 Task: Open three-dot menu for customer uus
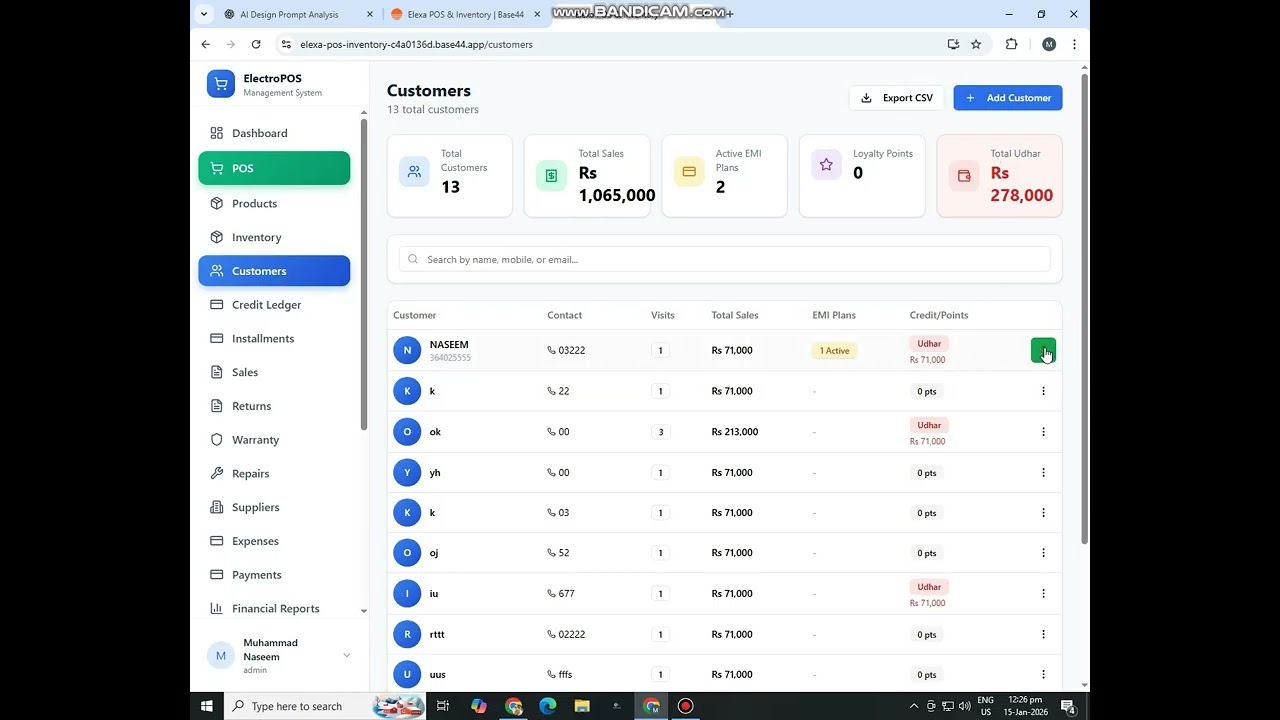point(1043,674)
